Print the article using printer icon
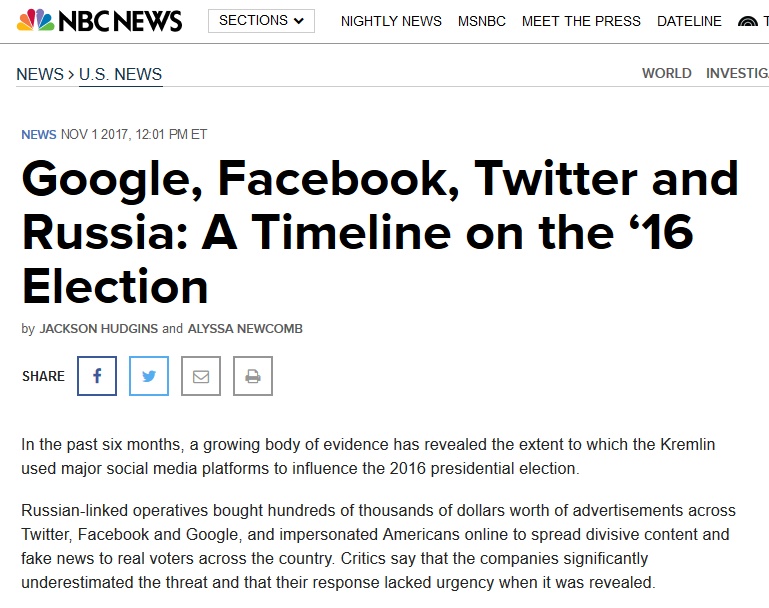 (x=253, y=376)
